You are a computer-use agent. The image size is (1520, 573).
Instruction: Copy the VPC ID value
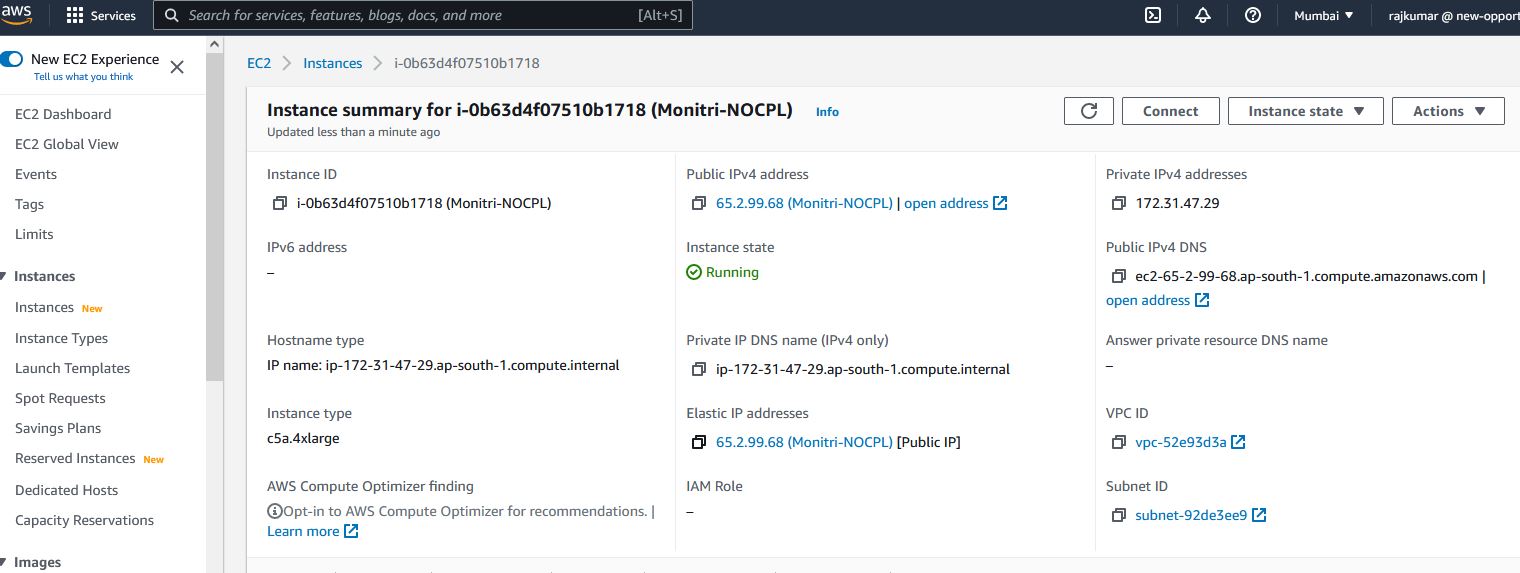coord(1119,443)
